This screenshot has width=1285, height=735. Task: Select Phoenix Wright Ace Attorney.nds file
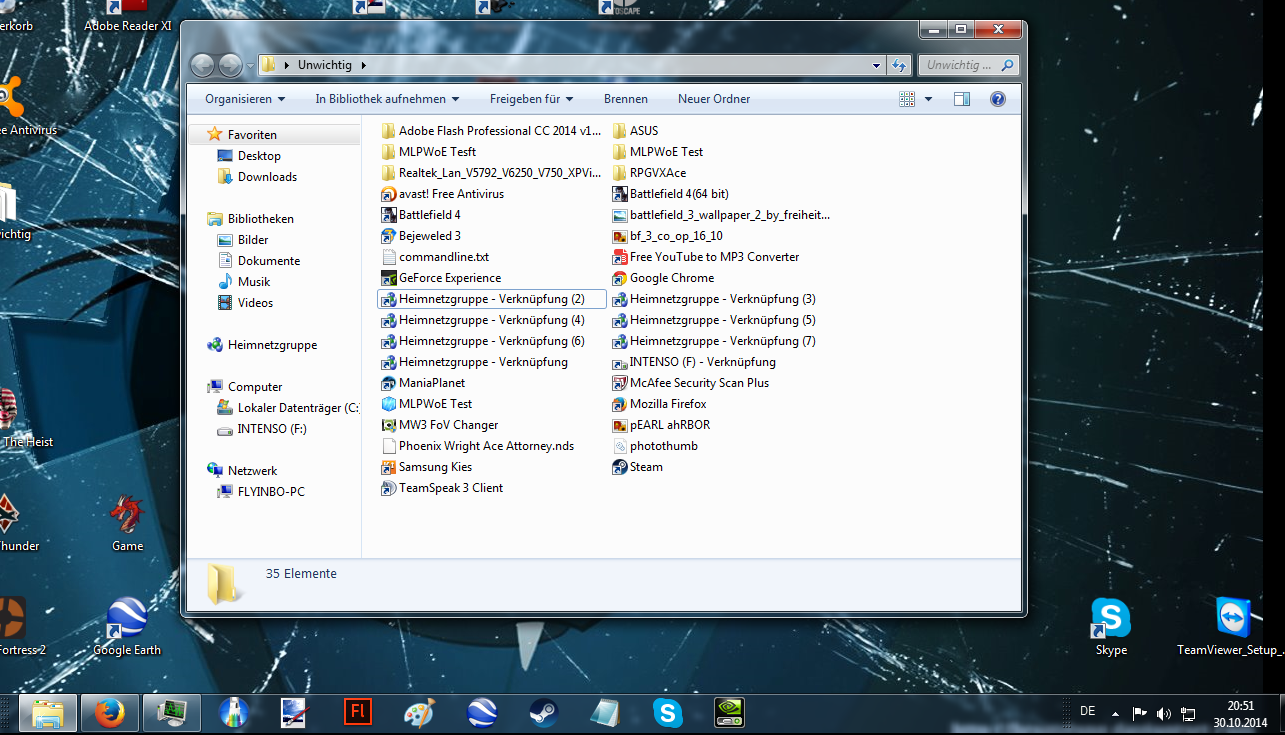[479, 446]
